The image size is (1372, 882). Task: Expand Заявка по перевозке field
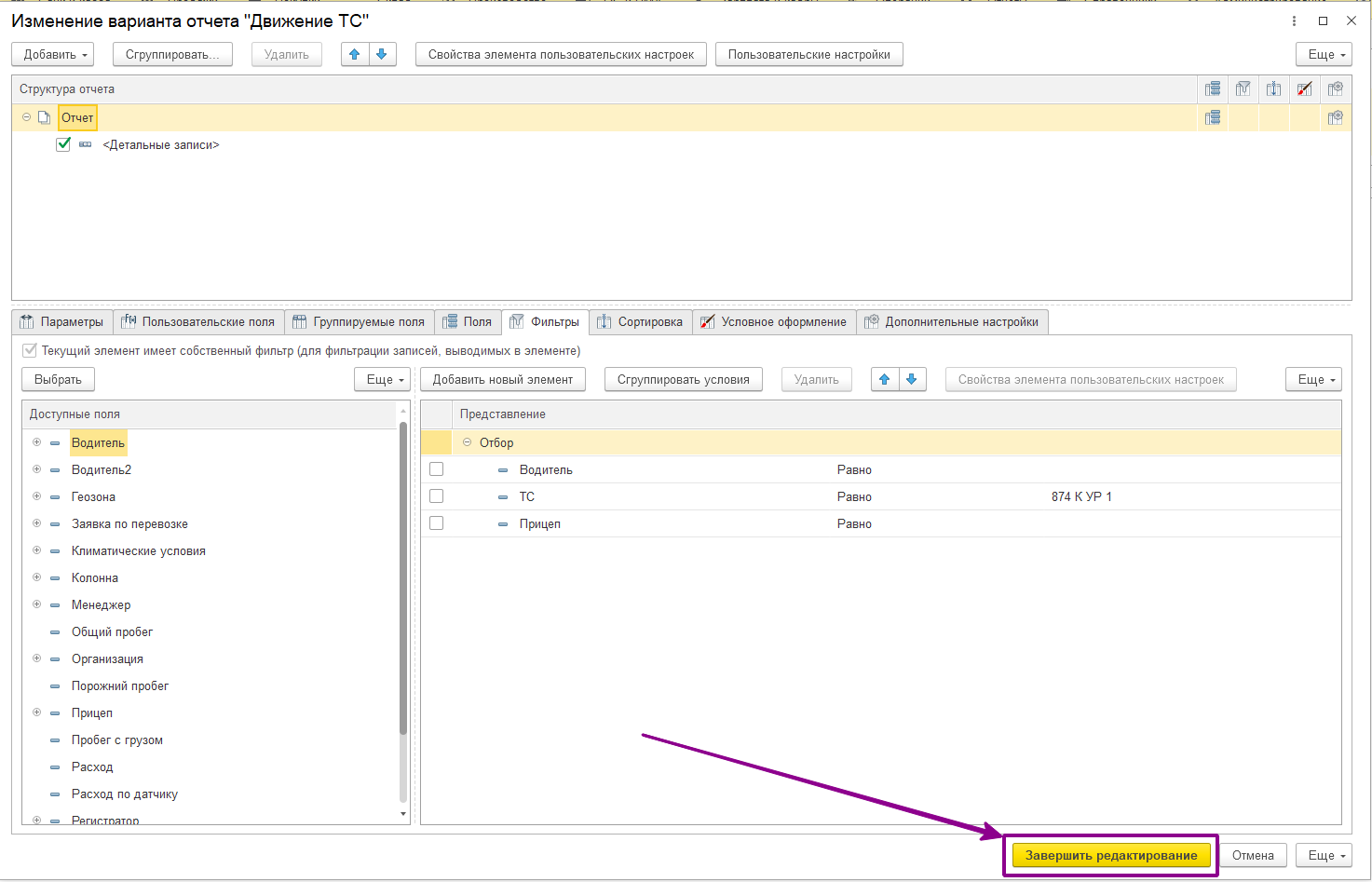[x=36, y=523]
